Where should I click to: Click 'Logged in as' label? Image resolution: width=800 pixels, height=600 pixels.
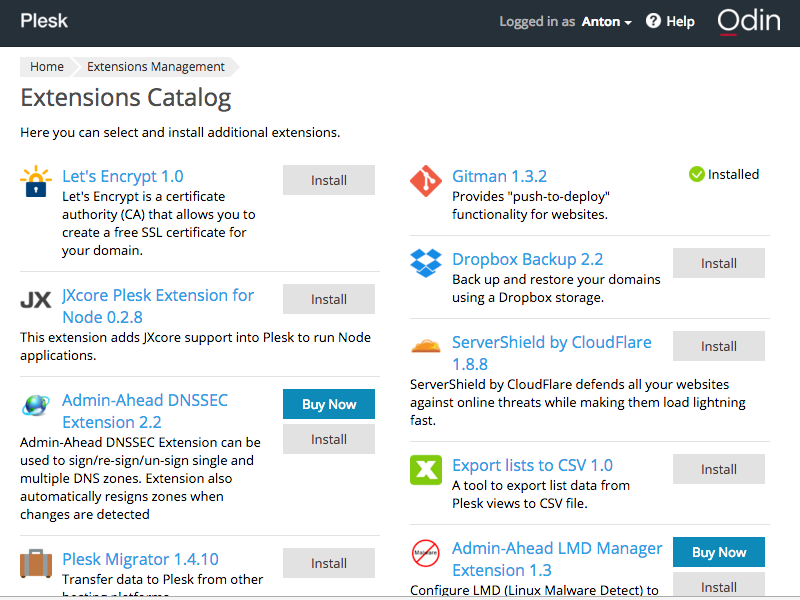click(537, 21)
